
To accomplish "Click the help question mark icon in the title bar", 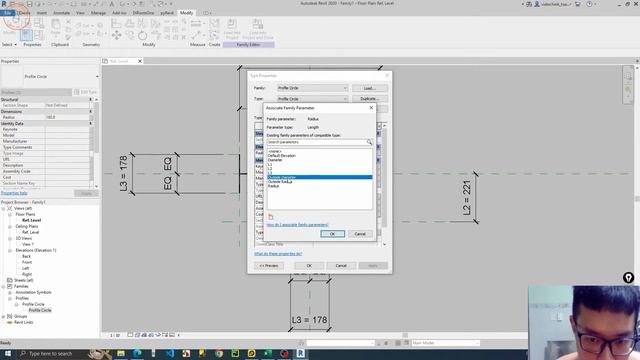I will [x=589, y=4].
